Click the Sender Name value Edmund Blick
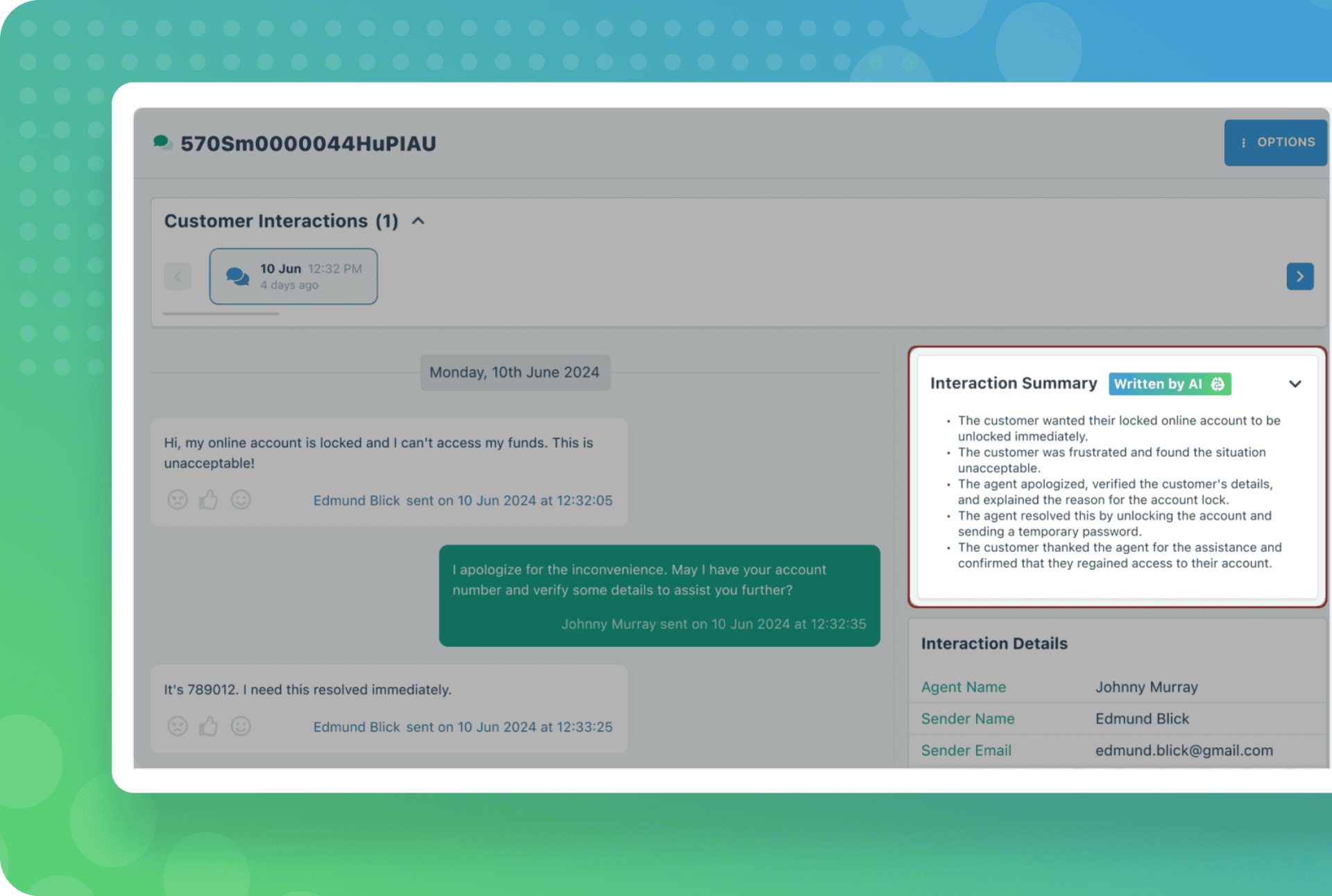The width and height of the screenshot is (1332, 896). pos(1142,719)
